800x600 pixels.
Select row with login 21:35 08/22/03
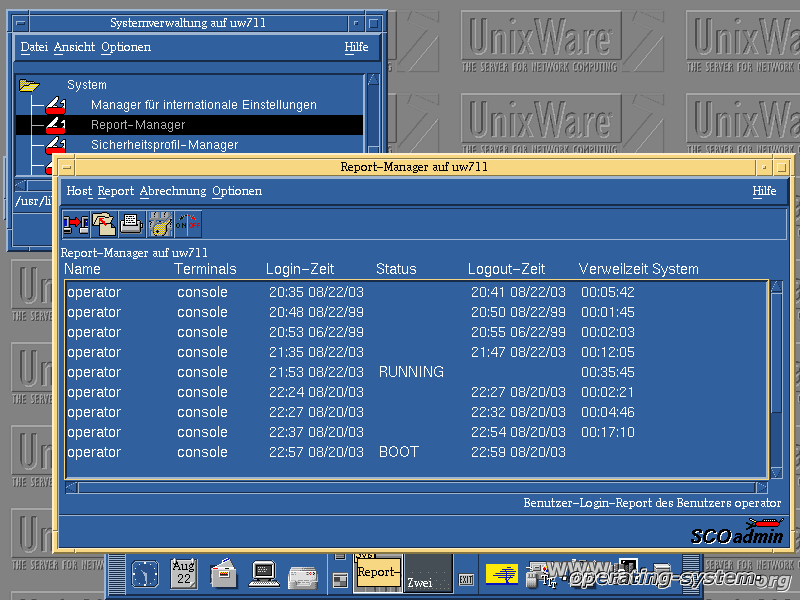pyautogui.click(x=416, y=352)
